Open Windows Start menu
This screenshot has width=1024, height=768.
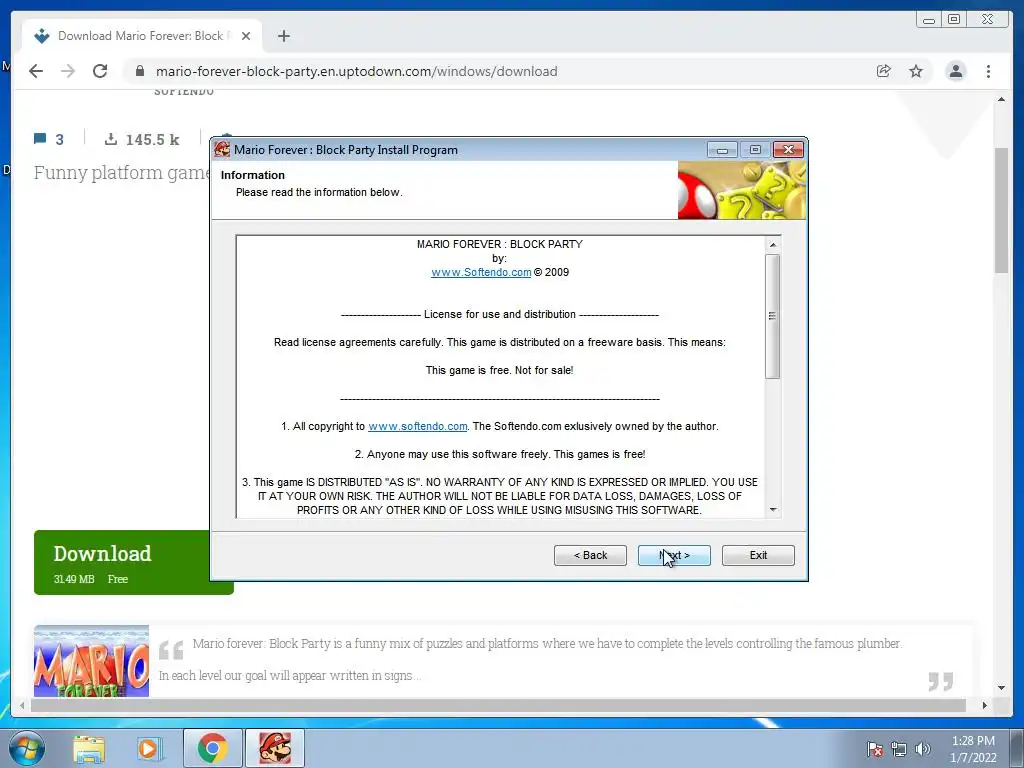pos(27,748)
